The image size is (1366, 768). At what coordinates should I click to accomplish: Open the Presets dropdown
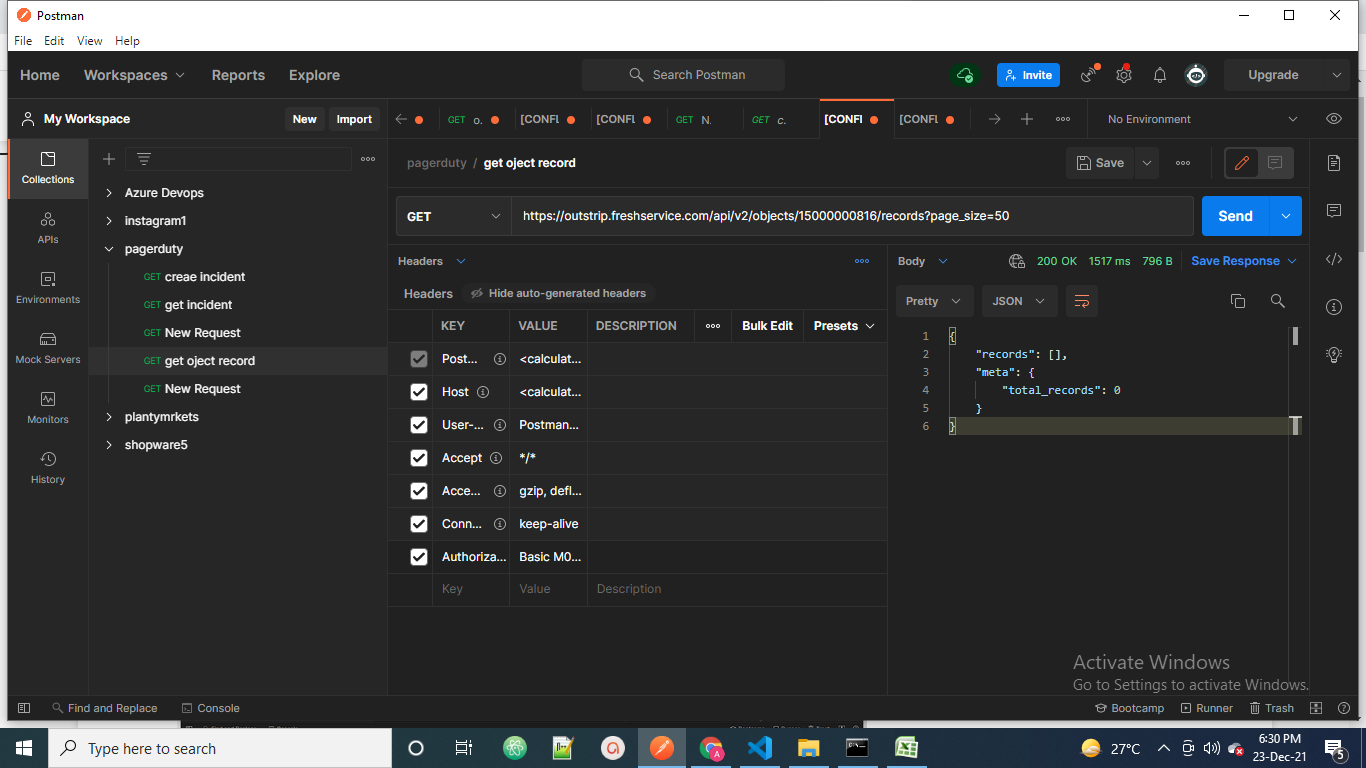pos(844,326)
